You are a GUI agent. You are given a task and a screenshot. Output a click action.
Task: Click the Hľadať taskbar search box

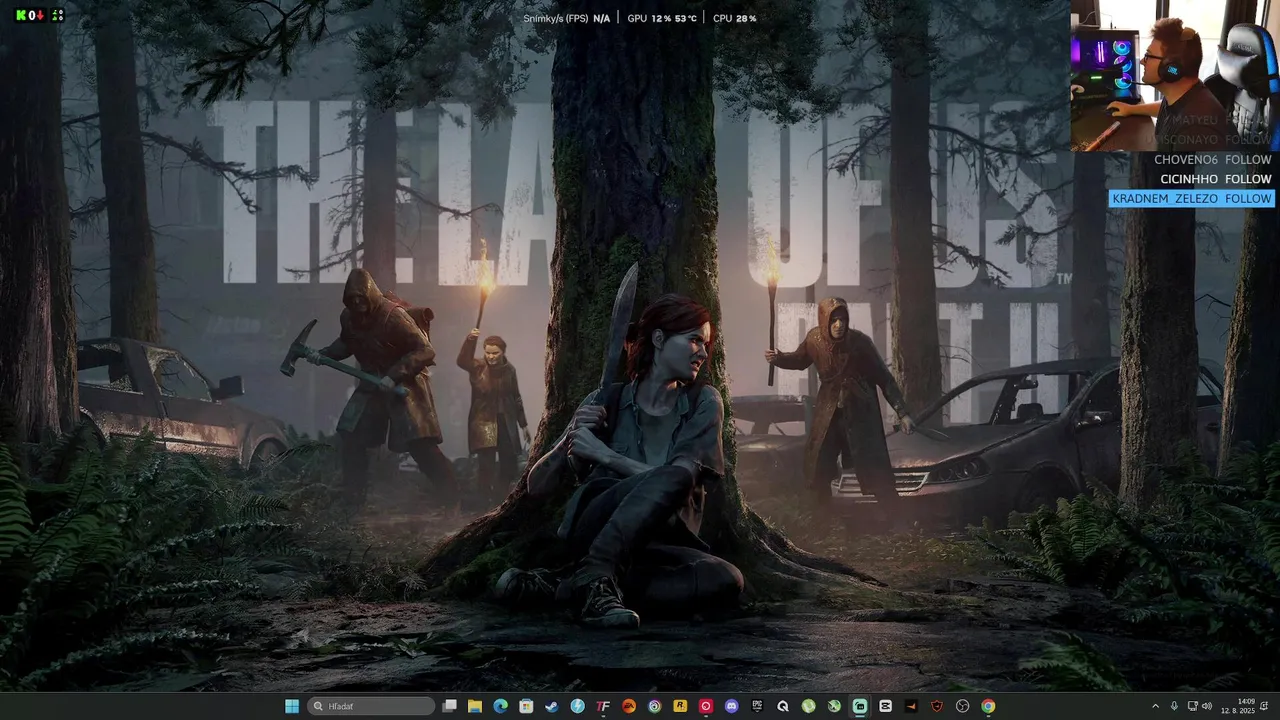pyautogui.click(x=371, y=706)
